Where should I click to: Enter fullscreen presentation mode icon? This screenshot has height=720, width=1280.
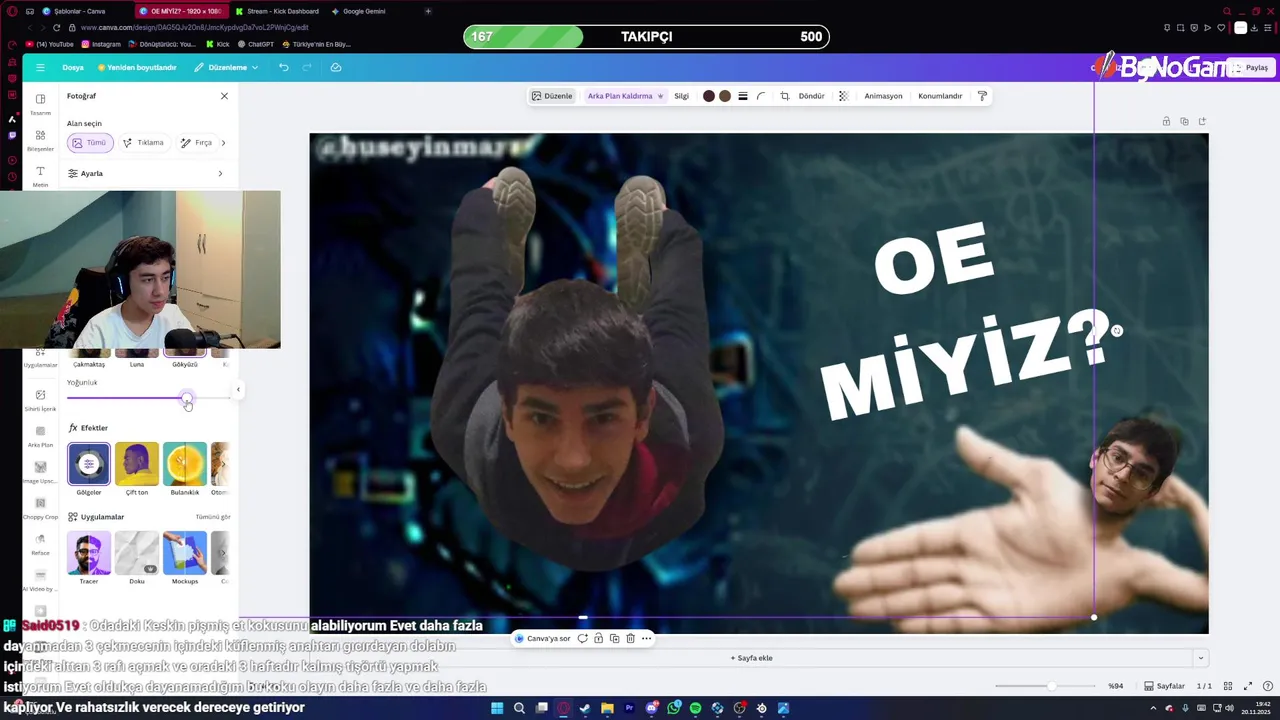(1248, 686)
